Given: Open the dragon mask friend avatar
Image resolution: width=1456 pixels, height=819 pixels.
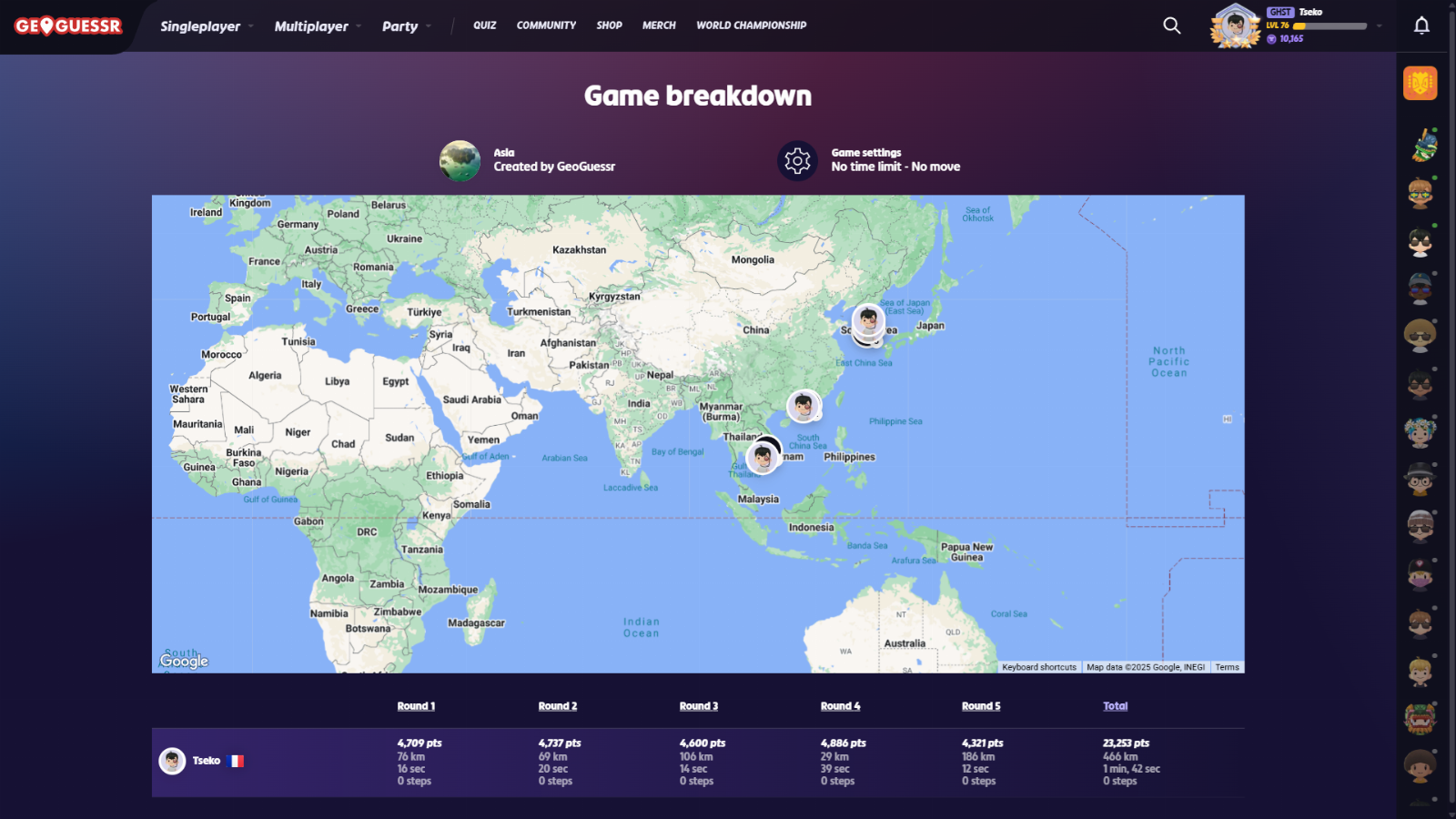Looking at the screenshot, I should tap(1420, 718).
